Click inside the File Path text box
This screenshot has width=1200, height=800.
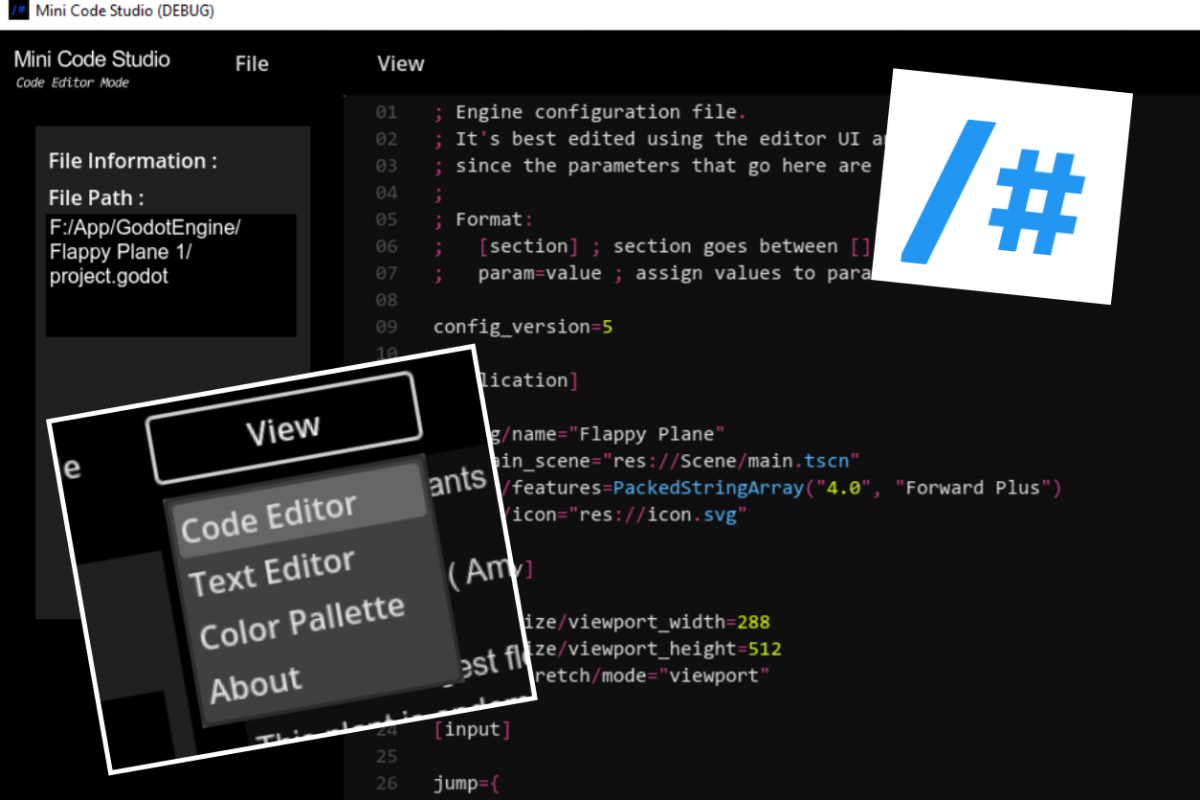click(171, 275)
